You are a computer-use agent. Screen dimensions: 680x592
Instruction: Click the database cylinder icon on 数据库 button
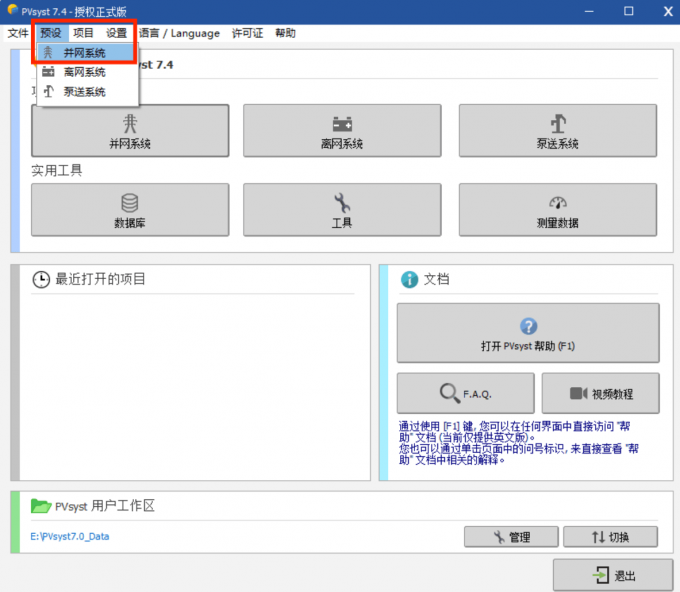(130, 203)
